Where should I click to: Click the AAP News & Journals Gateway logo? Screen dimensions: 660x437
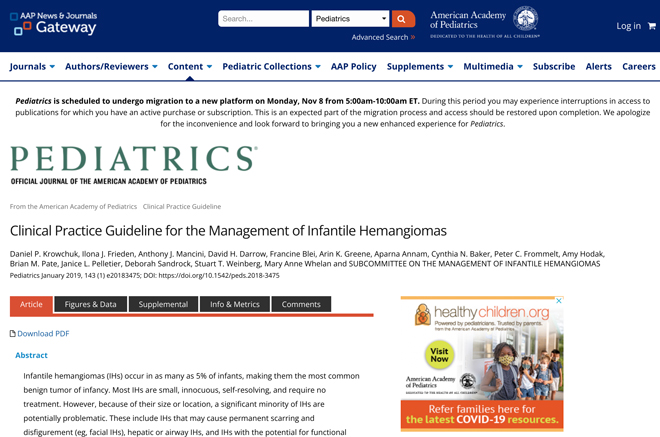[x=53, y=24]
